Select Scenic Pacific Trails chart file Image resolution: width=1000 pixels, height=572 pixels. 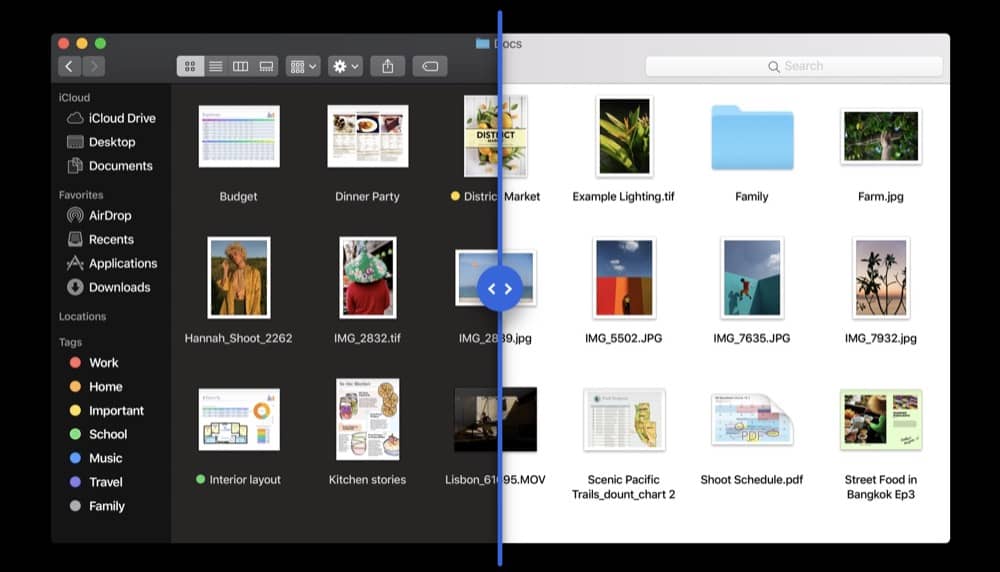pyautogui.click(x=624, y=420)
